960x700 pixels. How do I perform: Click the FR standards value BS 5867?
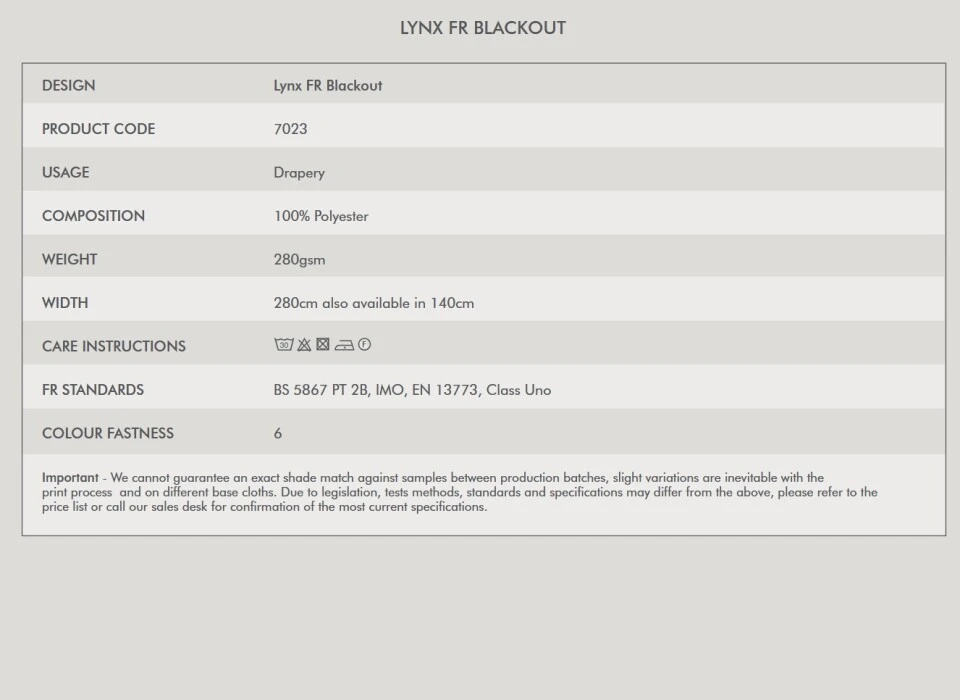tap(412, 390)
